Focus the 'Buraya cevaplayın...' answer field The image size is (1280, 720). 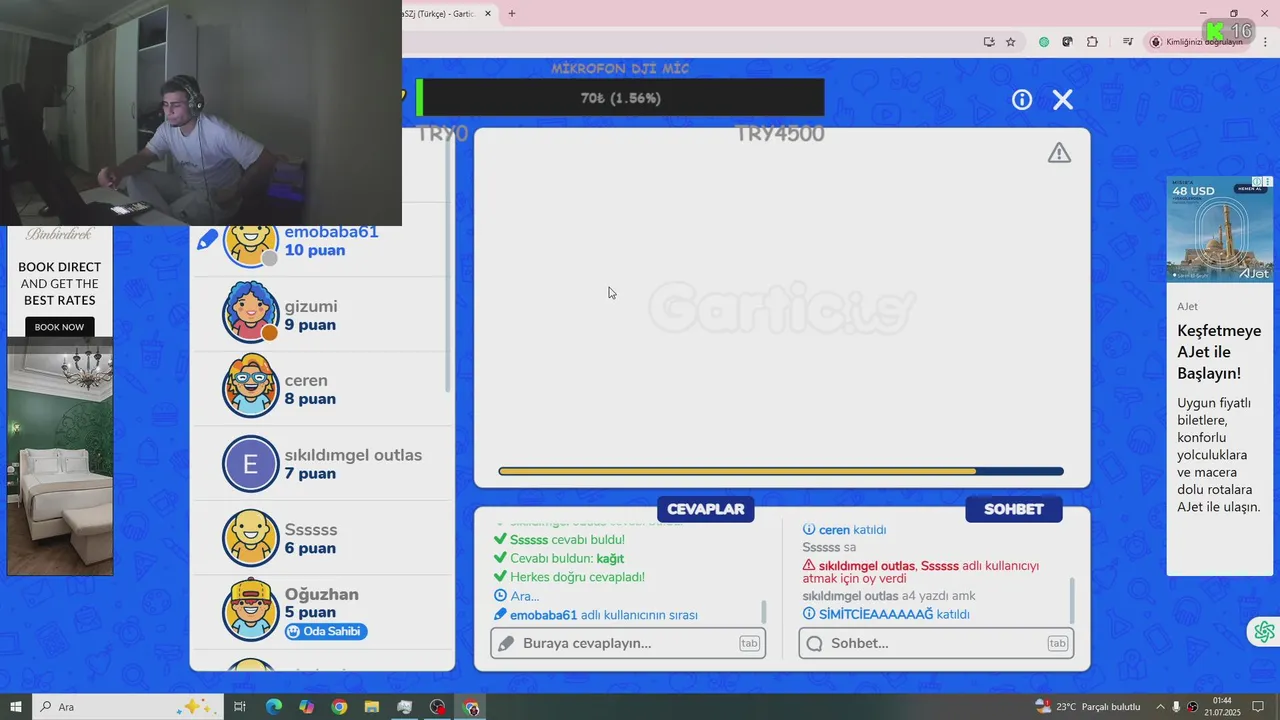click(628, 643)
